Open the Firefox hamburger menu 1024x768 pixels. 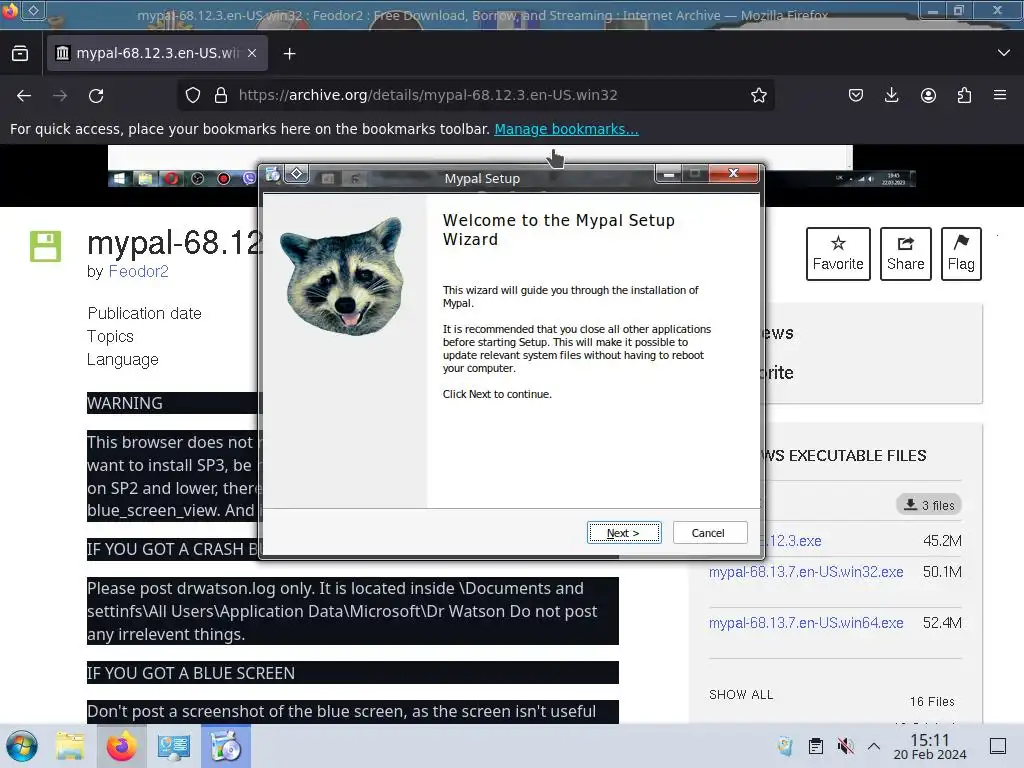(x=1000, y=95)
